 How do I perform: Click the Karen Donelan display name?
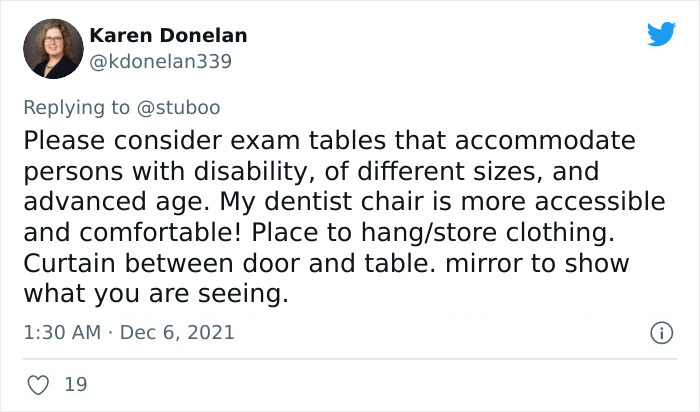tap(168, 36)
